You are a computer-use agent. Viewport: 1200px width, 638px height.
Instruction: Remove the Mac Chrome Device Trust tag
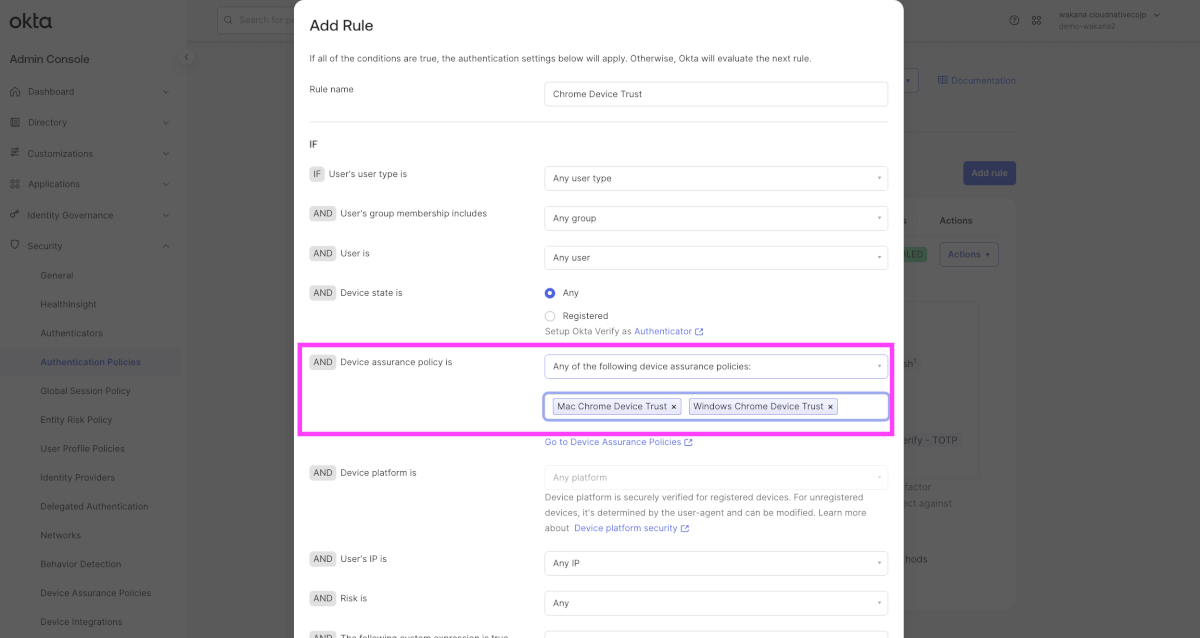click(674, 407)
